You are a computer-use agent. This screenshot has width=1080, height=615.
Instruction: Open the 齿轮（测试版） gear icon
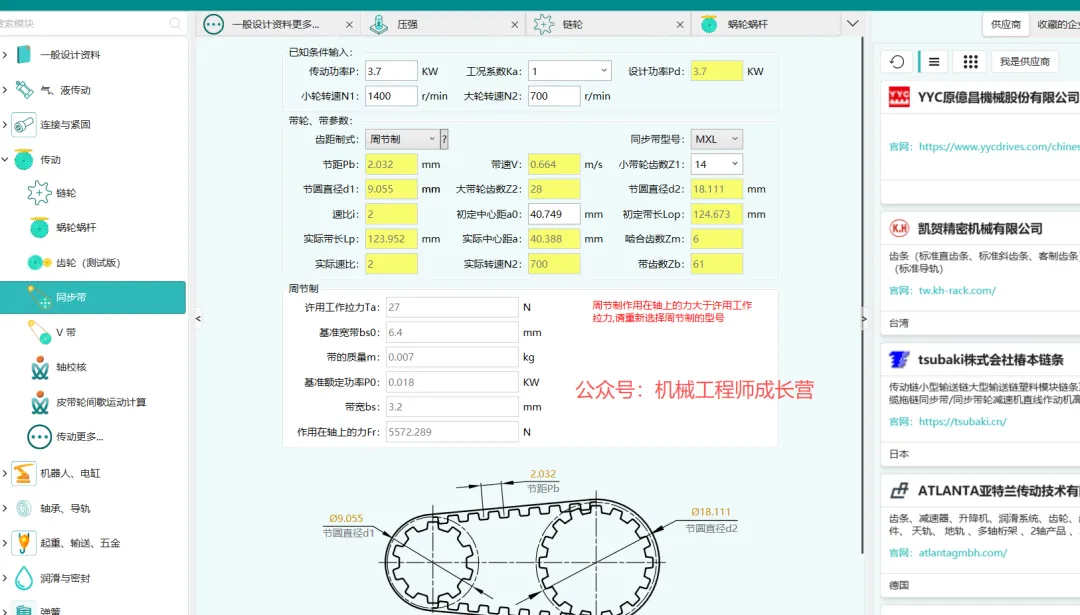pos(39,262)
